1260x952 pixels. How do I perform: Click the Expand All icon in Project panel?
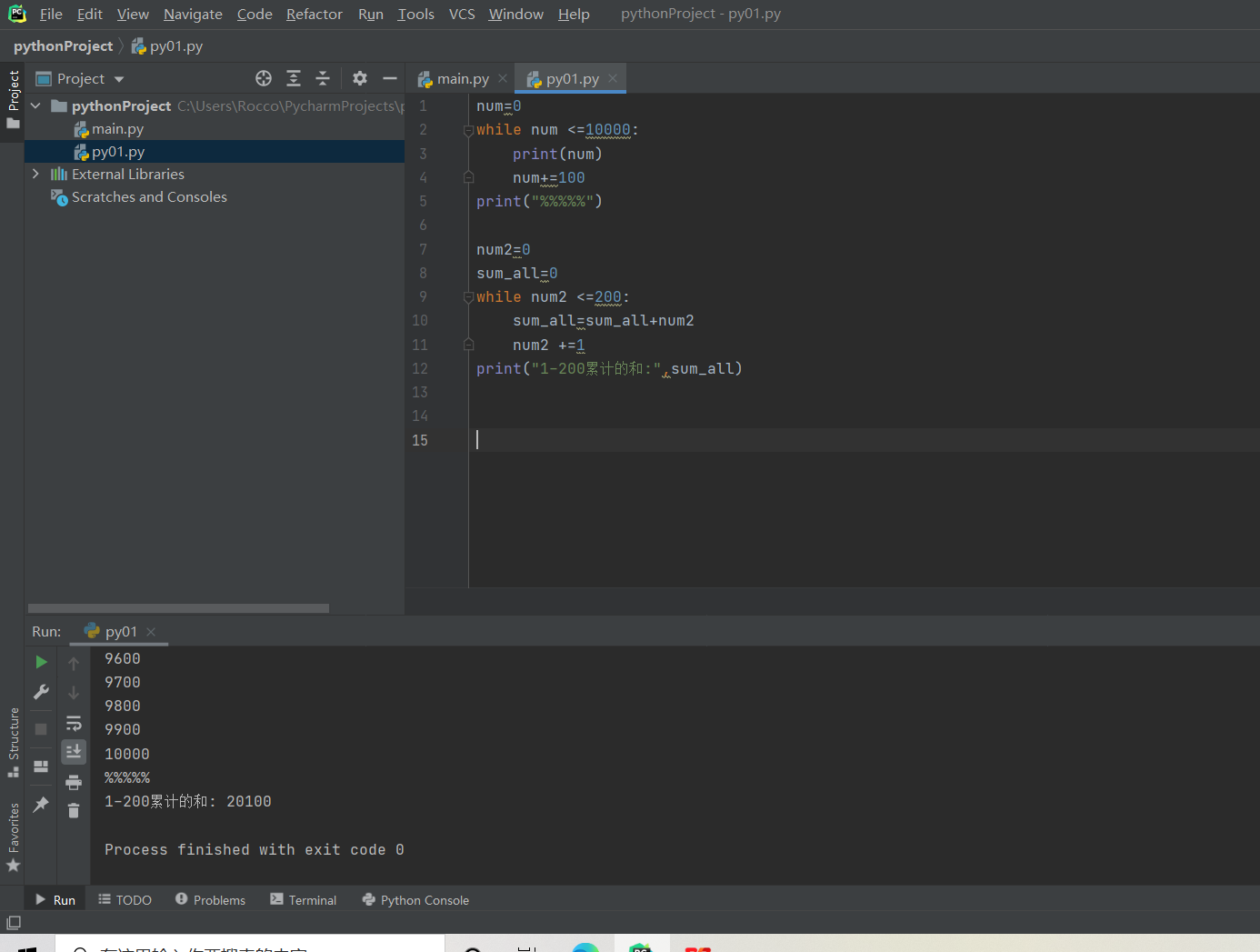pos(294,78)
